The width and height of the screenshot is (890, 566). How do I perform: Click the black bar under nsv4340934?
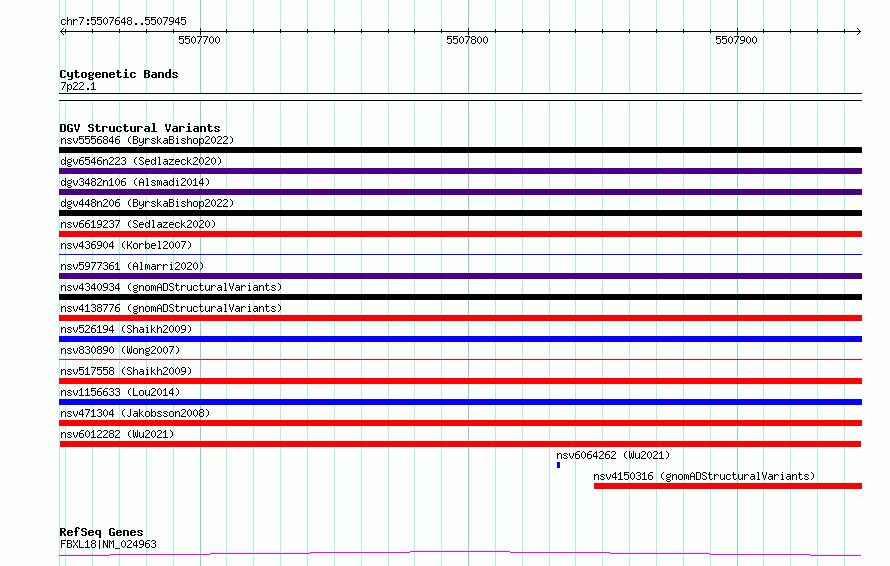pos(460,297)
